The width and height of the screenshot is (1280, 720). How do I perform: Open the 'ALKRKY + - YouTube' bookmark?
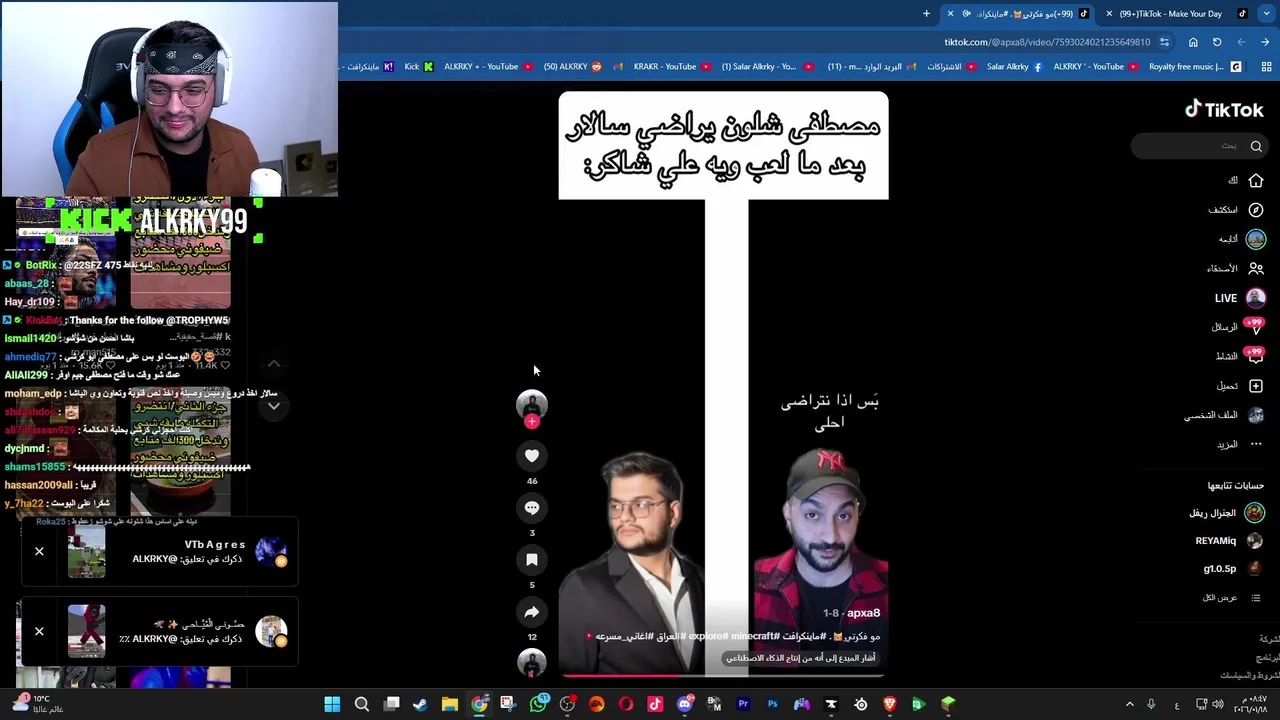point(489,67)
